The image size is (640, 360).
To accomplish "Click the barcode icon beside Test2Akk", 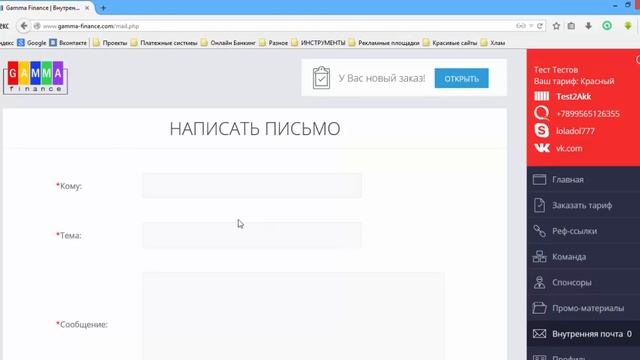I will click(x=542, y=96).
